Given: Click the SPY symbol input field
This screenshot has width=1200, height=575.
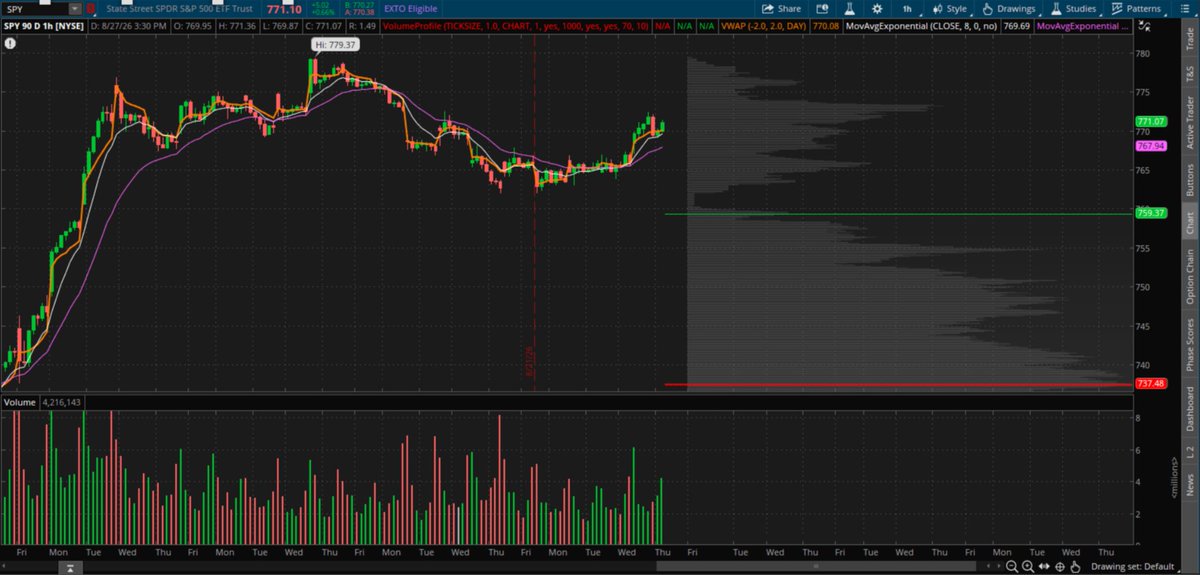Looking at the screenshot, I should point(35,9).
